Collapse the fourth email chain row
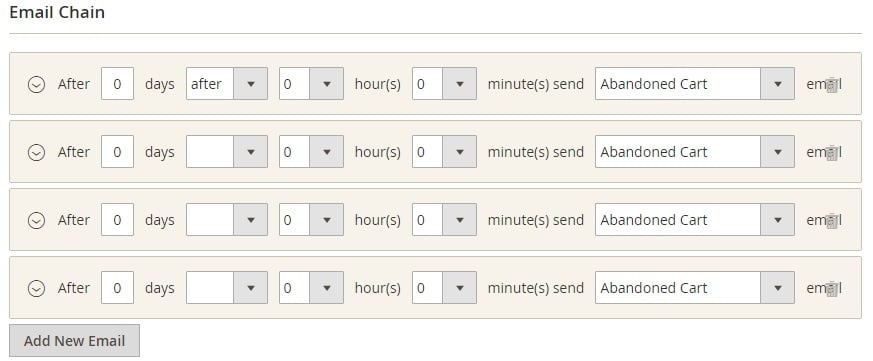This screenshot has width=873, height=361. pos(36,288)
